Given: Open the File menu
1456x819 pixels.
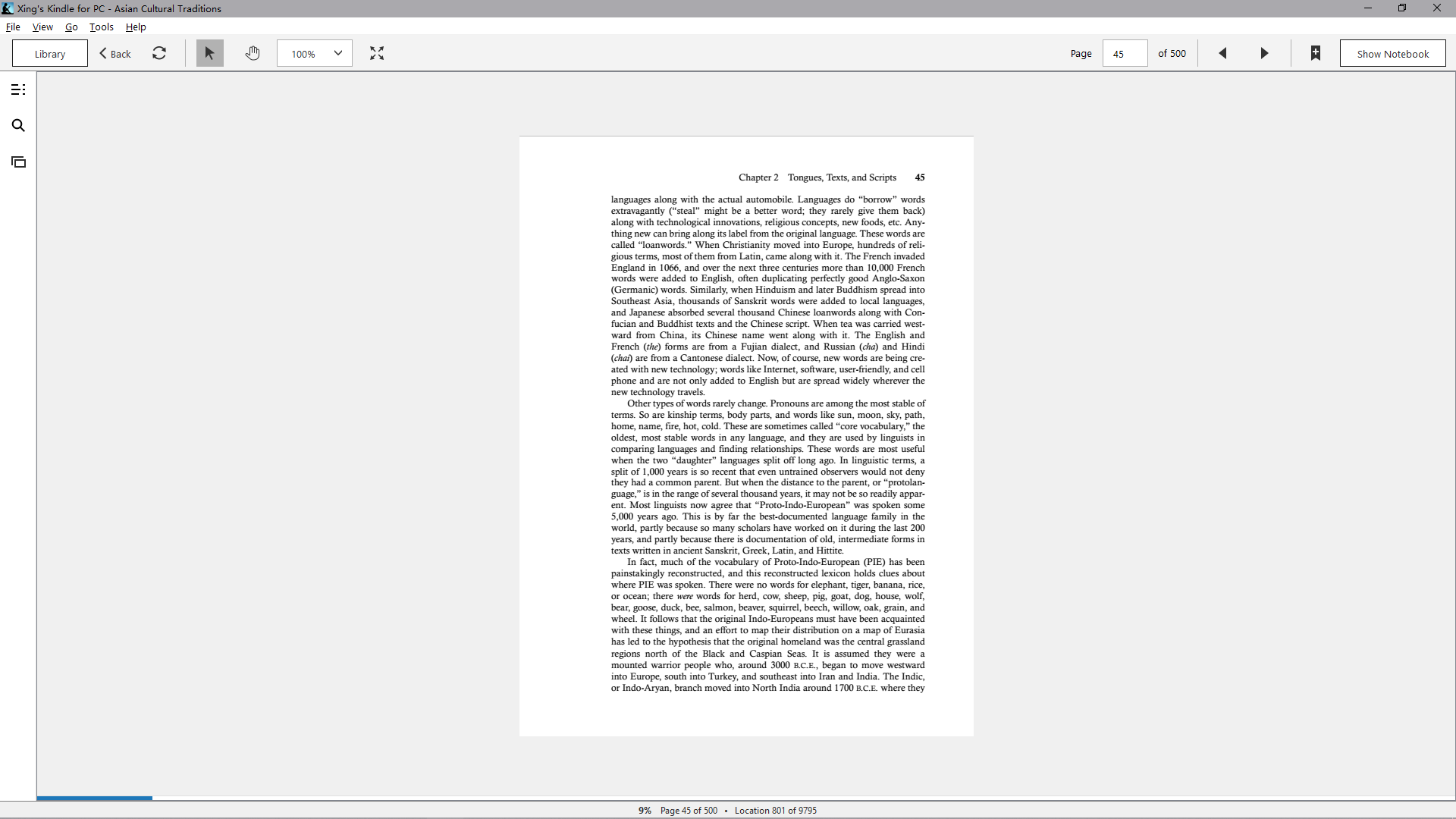Looking at the screenshot, I should coord(13,27).
